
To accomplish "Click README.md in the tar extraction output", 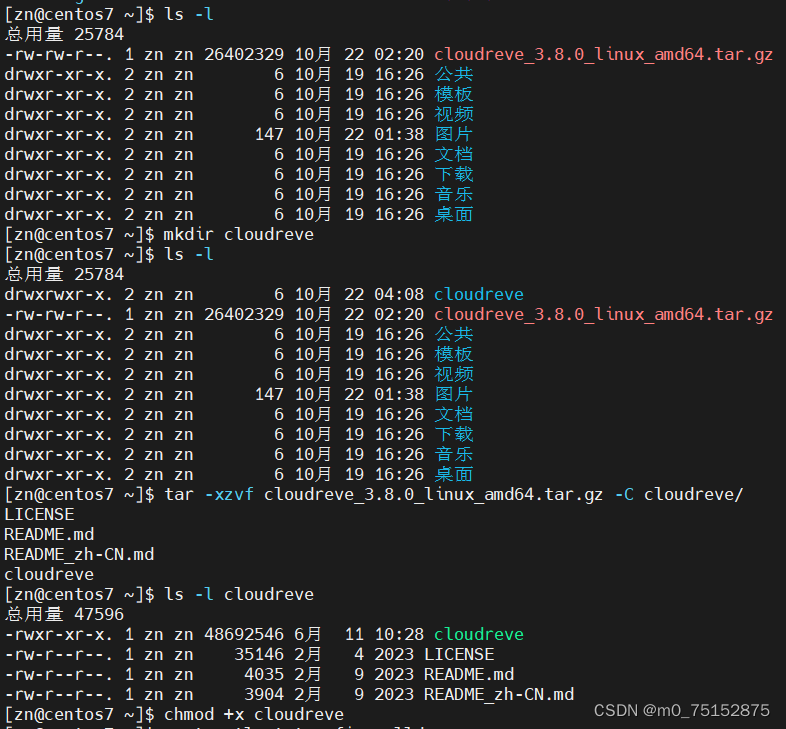I will coord(49,535).
